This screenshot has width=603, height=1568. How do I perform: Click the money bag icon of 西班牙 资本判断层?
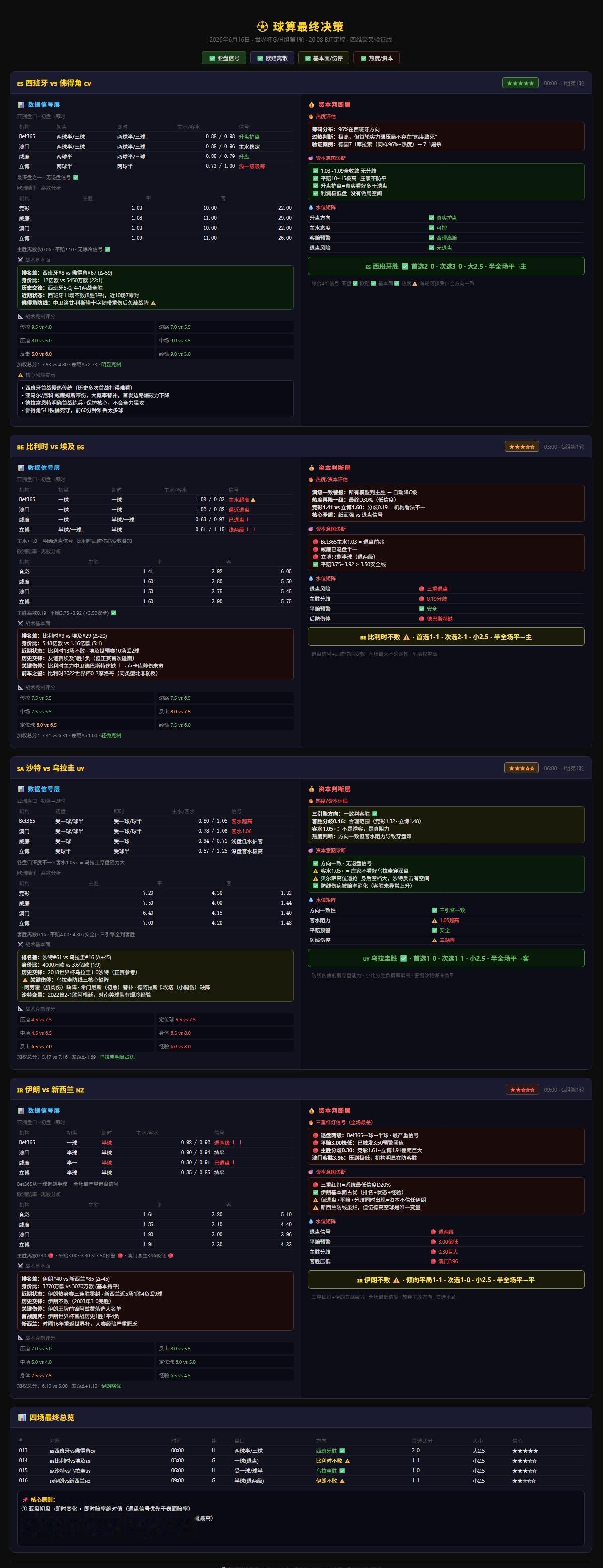tap(311, 105)
